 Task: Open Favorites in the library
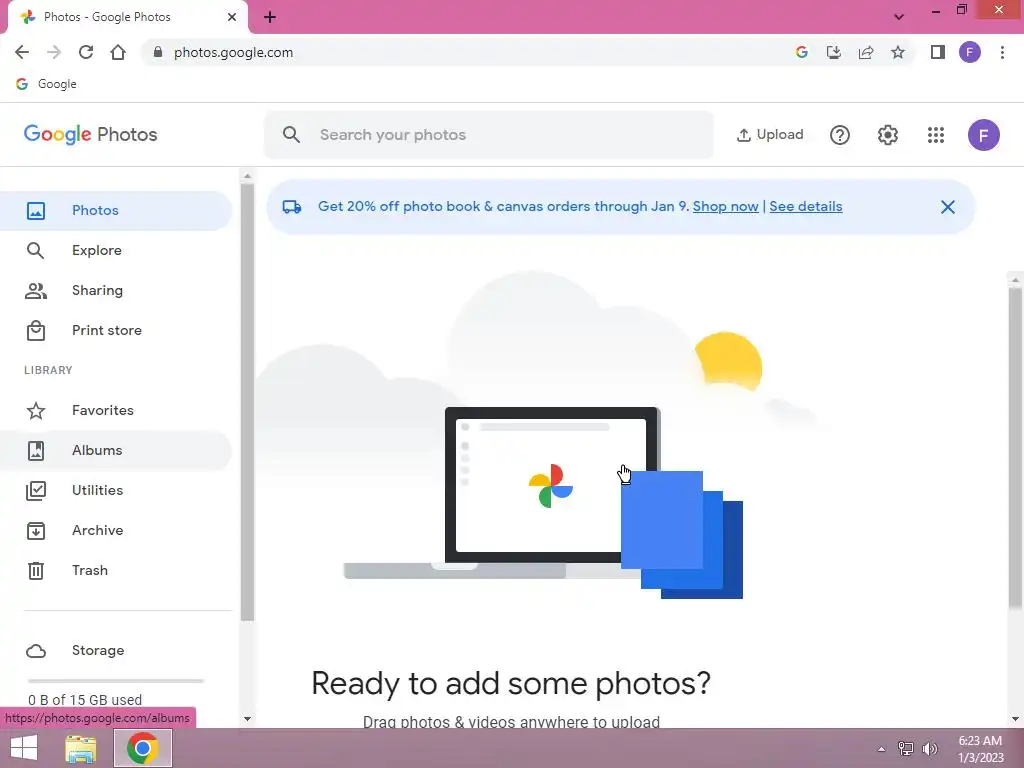116,410
